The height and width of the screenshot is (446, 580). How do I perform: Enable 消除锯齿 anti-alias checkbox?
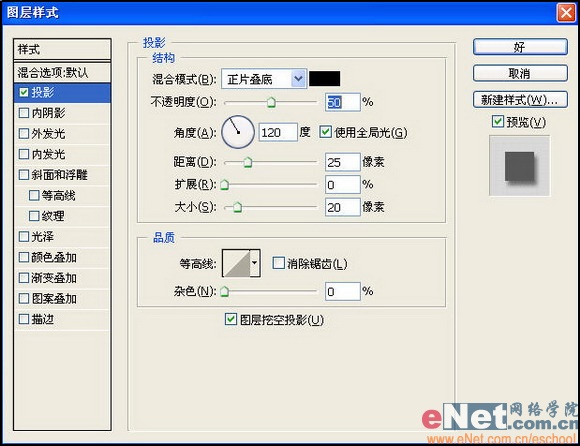[x=278, y=263]
